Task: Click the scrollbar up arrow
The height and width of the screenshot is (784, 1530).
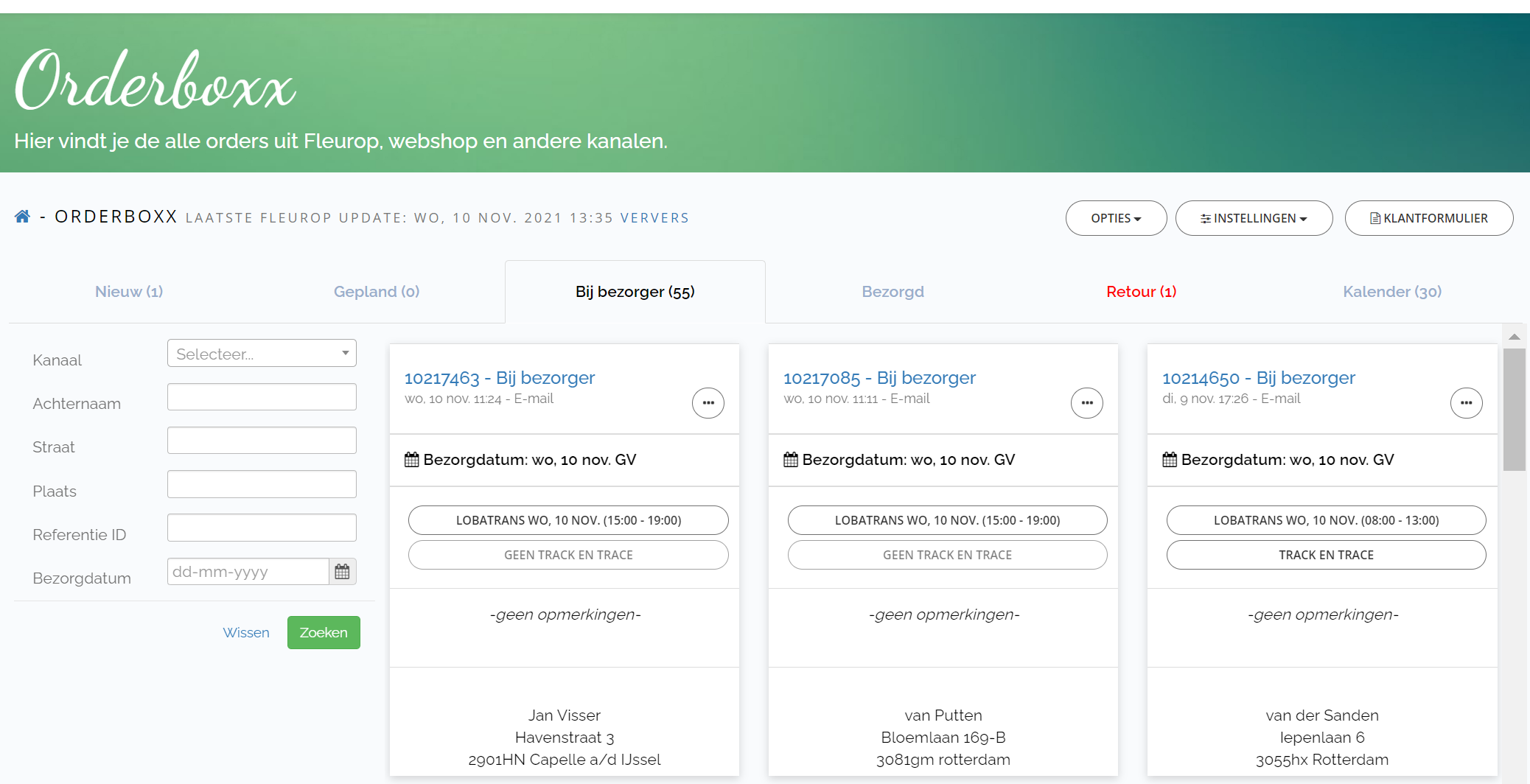Action: click(1515, 337)
